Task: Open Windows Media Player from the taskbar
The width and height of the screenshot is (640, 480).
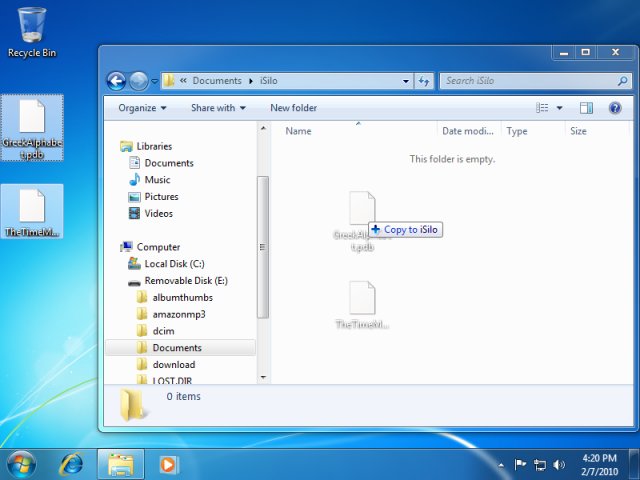Action: tap(168, 464)
